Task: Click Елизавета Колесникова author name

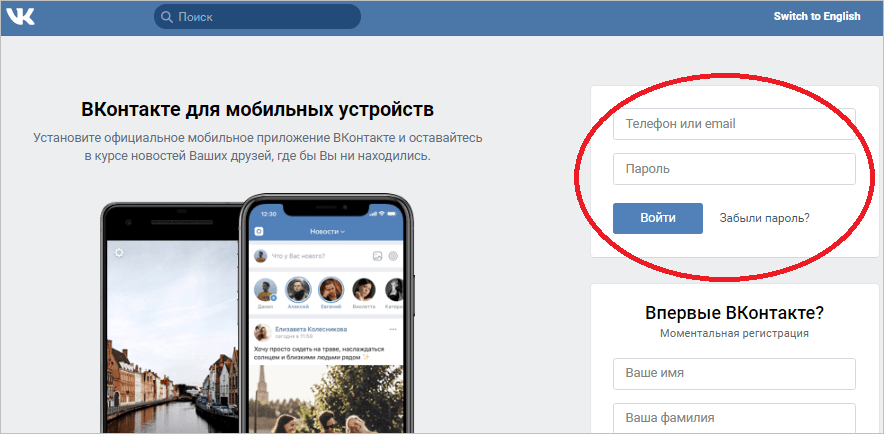Action: (x=311, y=329)
